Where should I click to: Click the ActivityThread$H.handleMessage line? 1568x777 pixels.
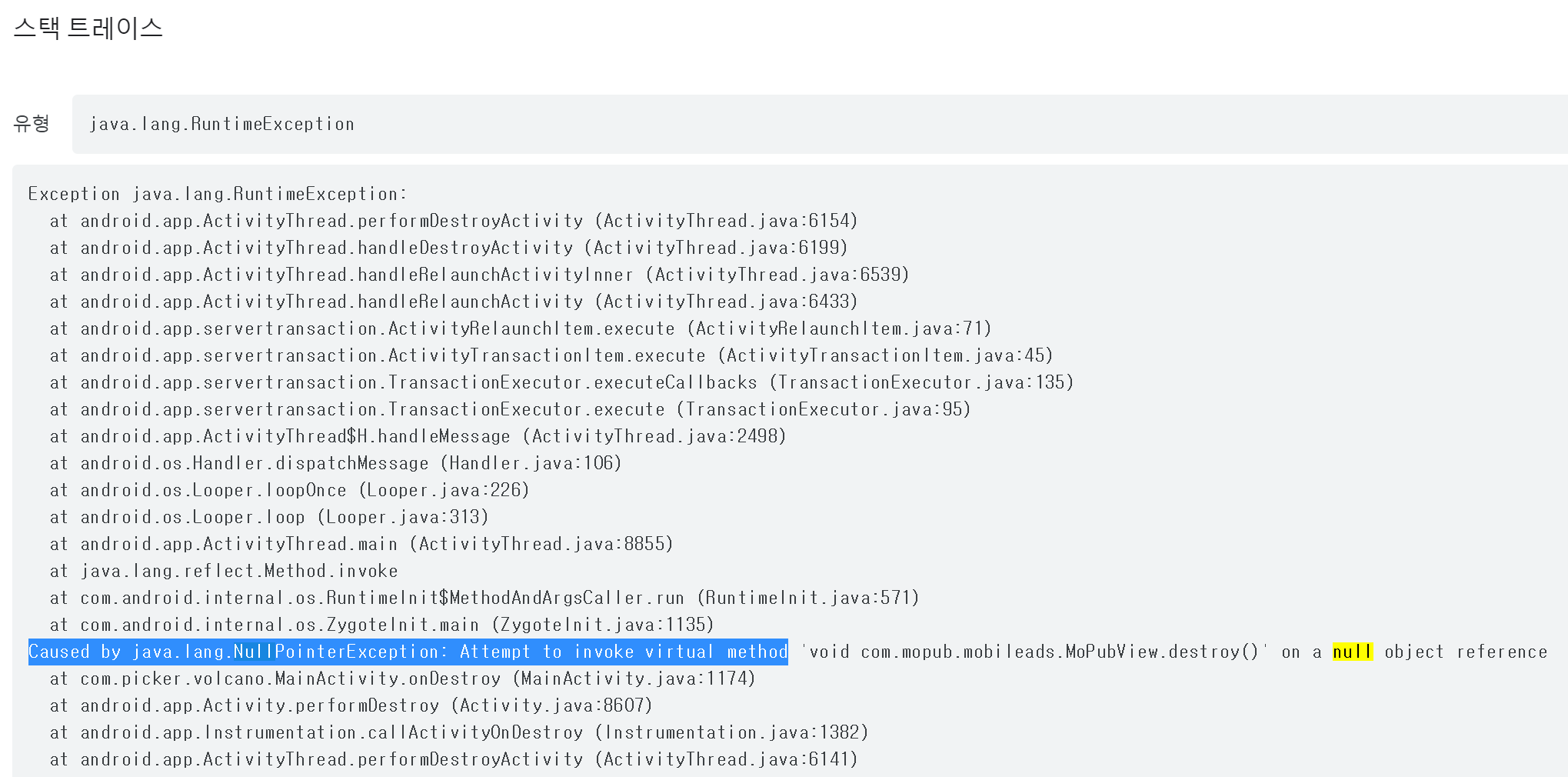pos(418,436)
